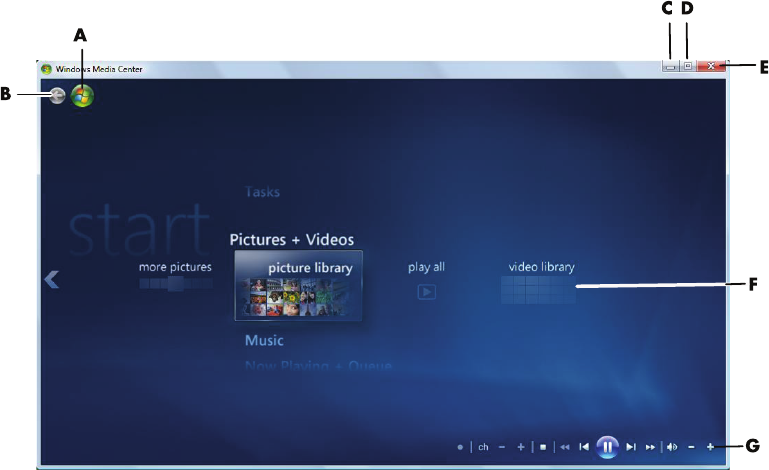Open the video library option
Screen dimensions: 769x470
(541, 267)
